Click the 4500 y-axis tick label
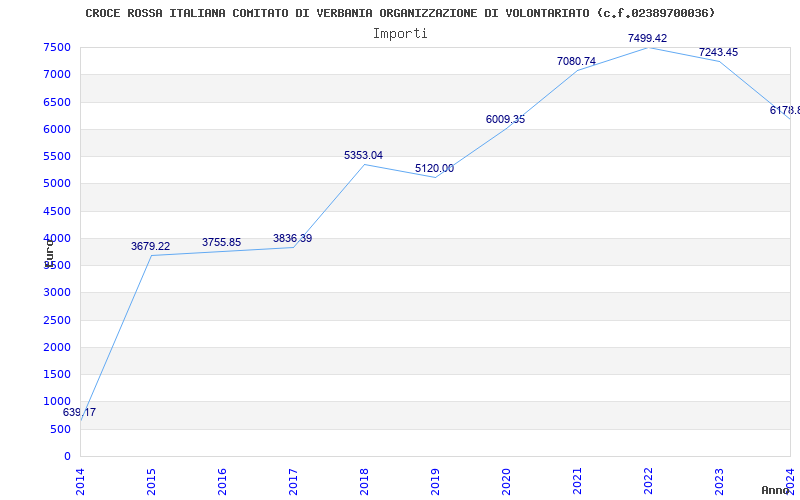 coord(57,211)
